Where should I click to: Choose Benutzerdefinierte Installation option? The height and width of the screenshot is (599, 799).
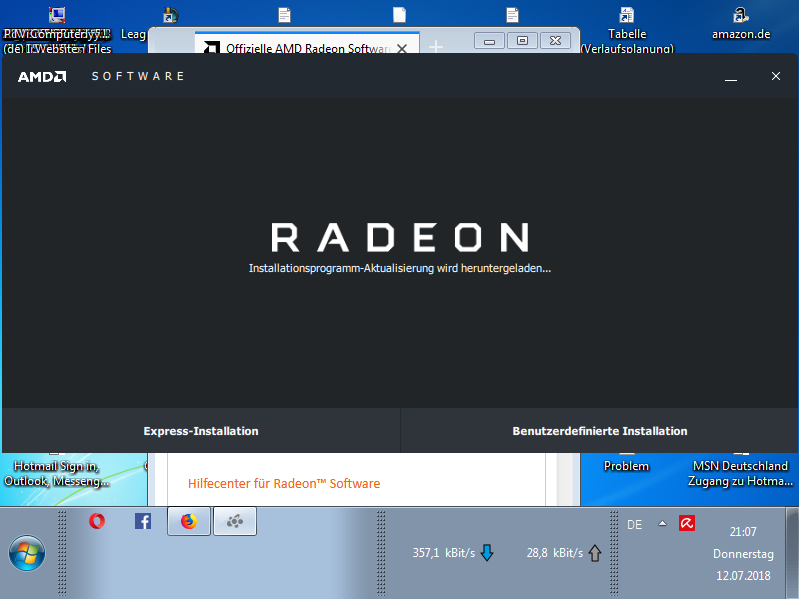point(600,431)
